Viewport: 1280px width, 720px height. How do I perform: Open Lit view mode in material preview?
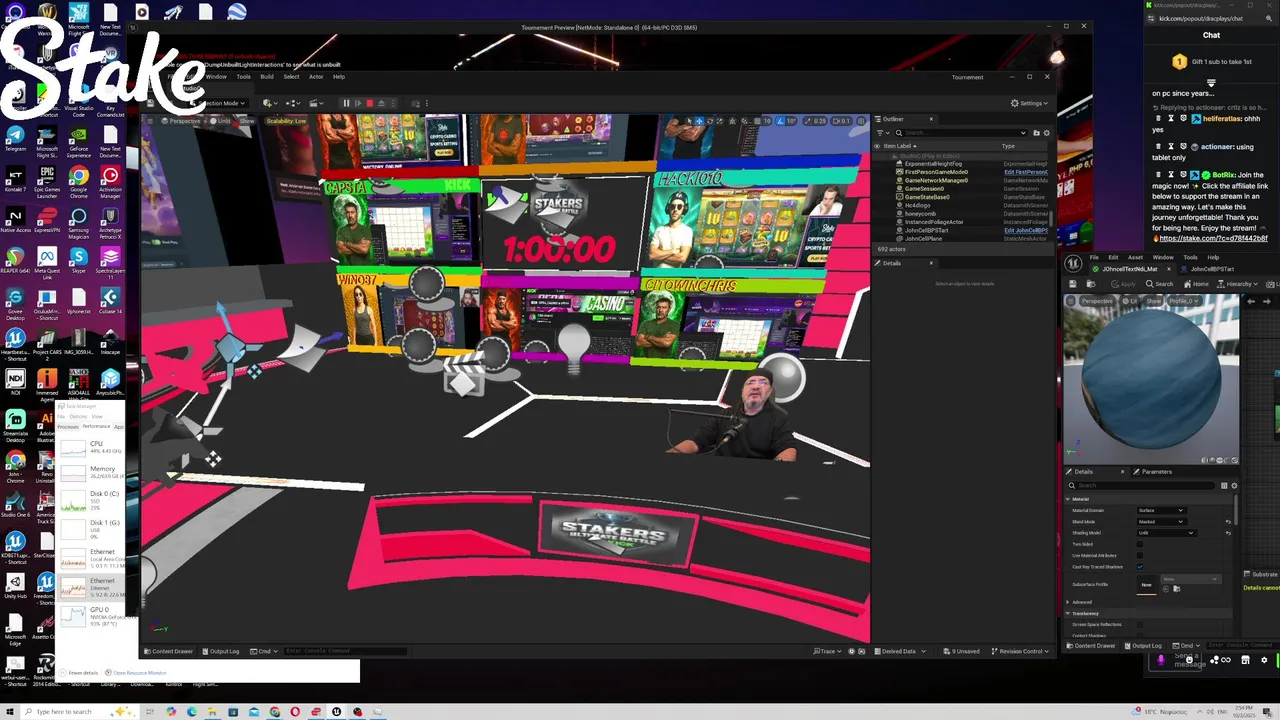pos(1130,301)
